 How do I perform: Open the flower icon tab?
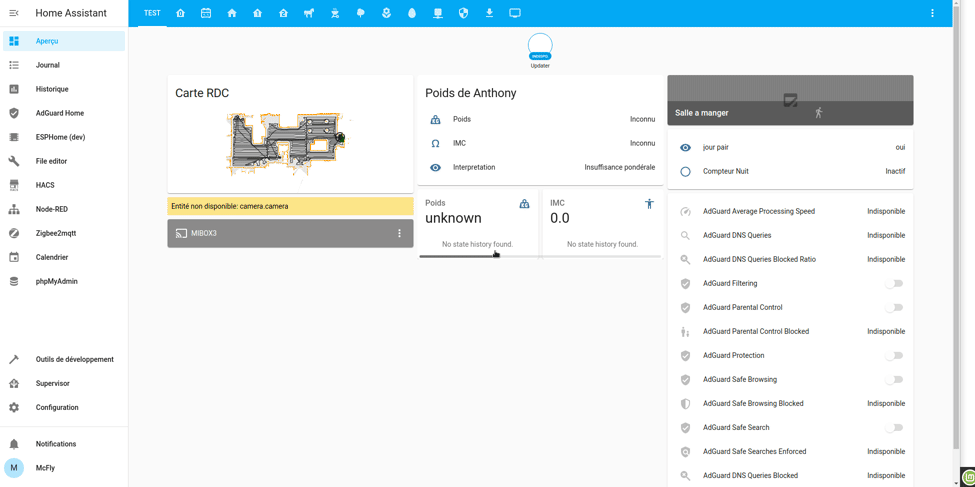[x=386, y=13]
